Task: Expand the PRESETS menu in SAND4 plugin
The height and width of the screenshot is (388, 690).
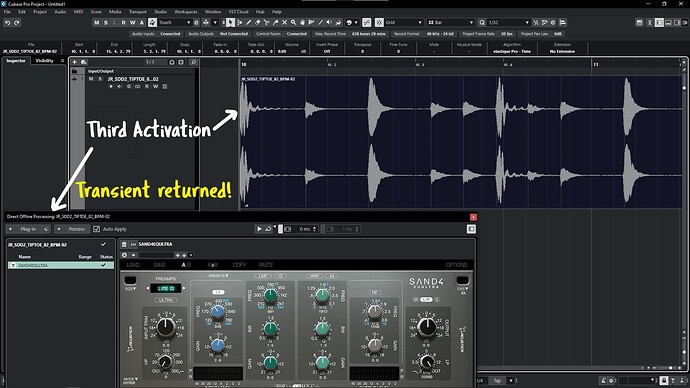Action: [218, 276]
